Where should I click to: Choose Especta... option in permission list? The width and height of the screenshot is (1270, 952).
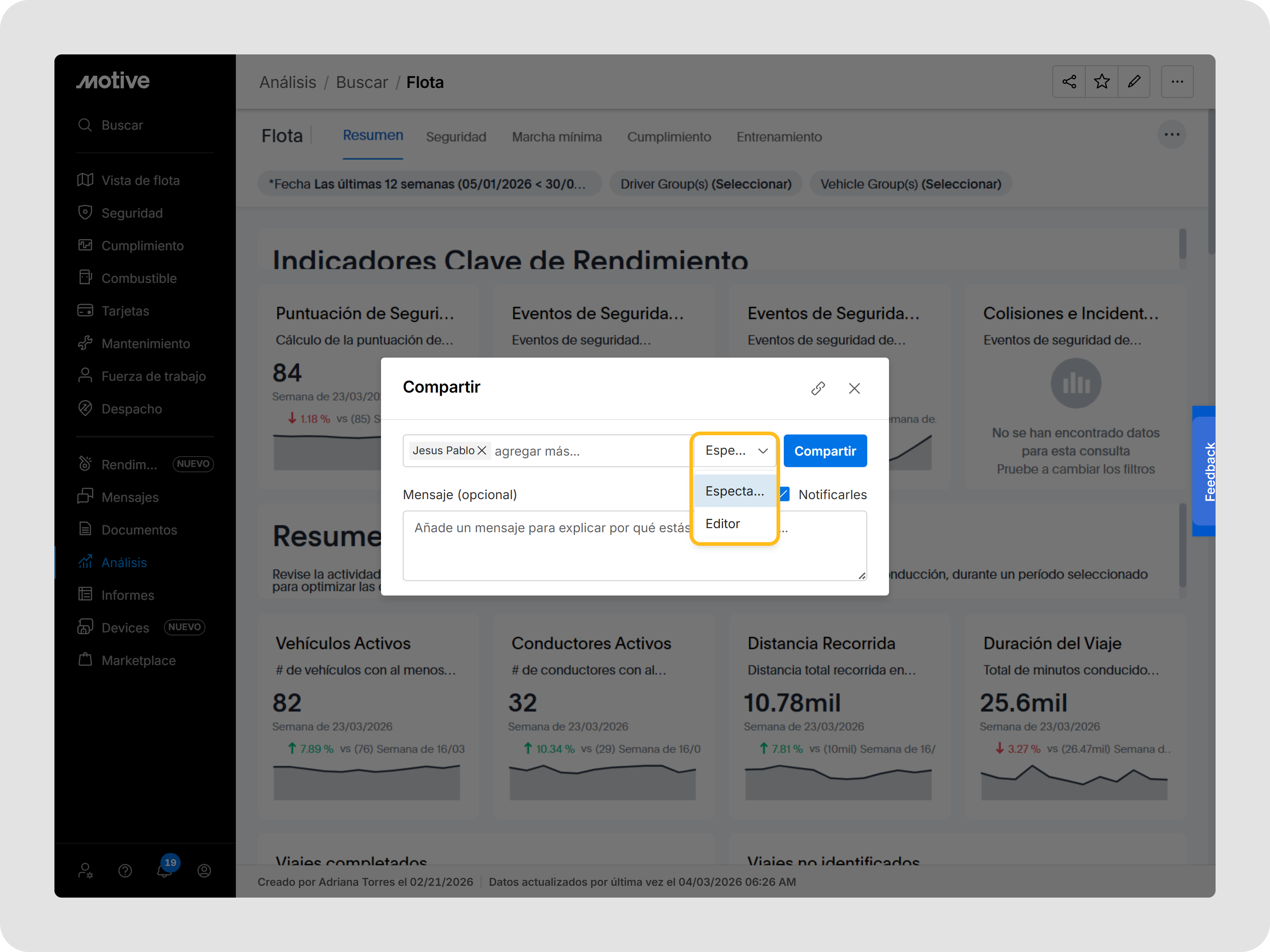[734, 491]
